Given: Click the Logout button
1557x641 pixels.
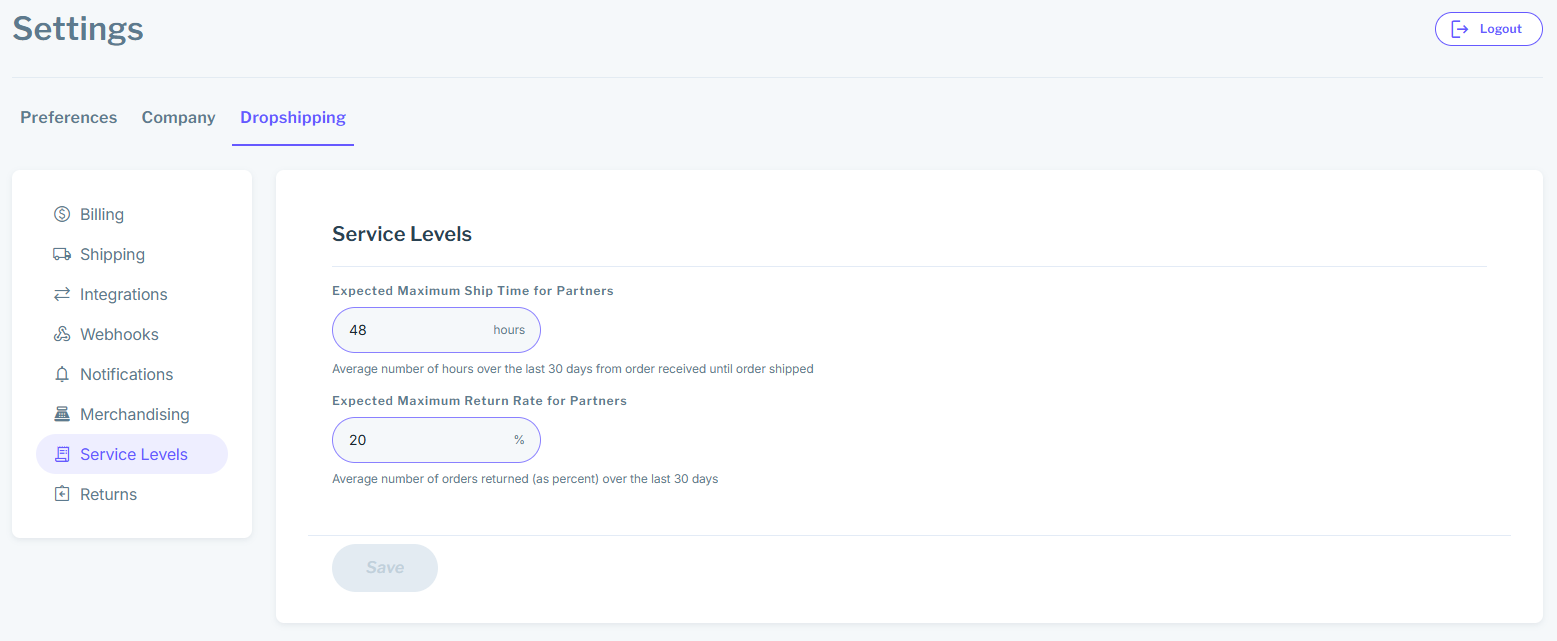Looking at the screenshot, I should pyautogui.click(x=1488, y=29).
